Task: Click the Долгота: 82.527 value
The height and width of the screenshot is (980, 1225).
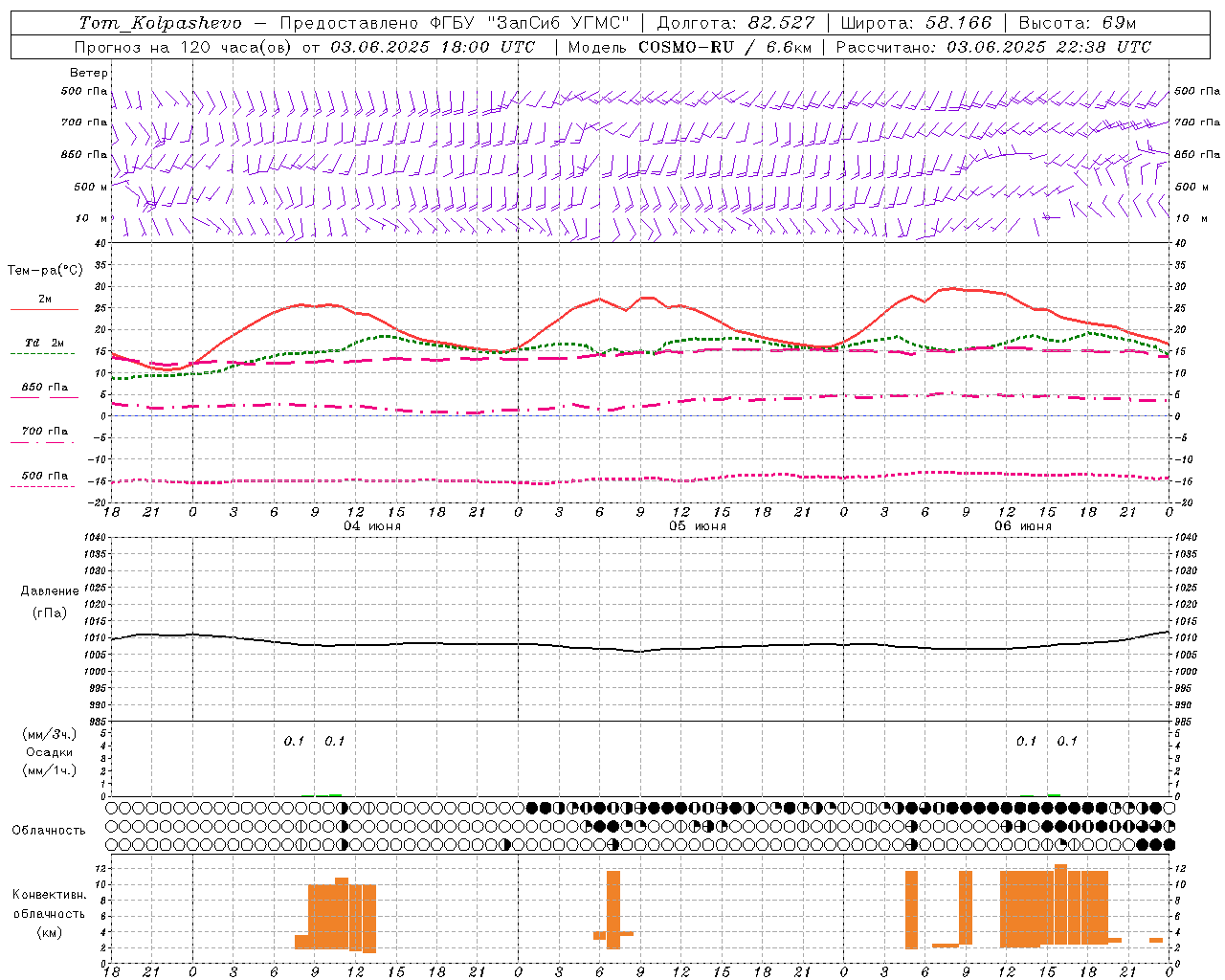Action: (736, 23)
